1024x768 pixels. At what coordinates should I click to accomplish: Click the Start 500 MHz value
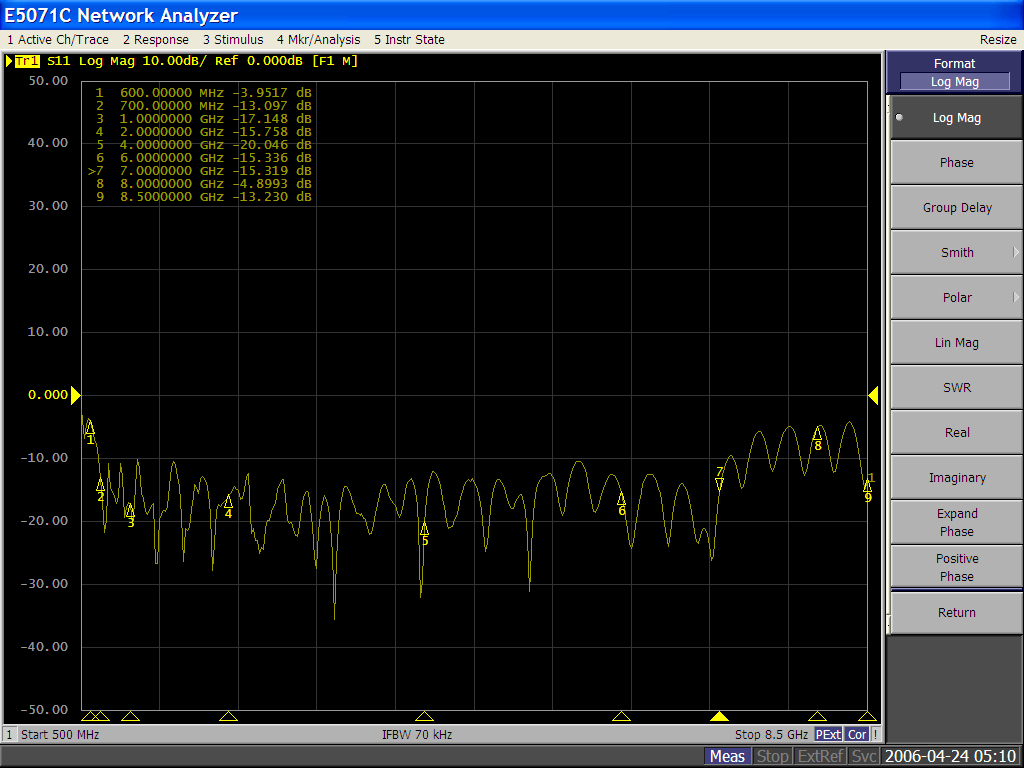pyautogui.click(x=60, y=735)
